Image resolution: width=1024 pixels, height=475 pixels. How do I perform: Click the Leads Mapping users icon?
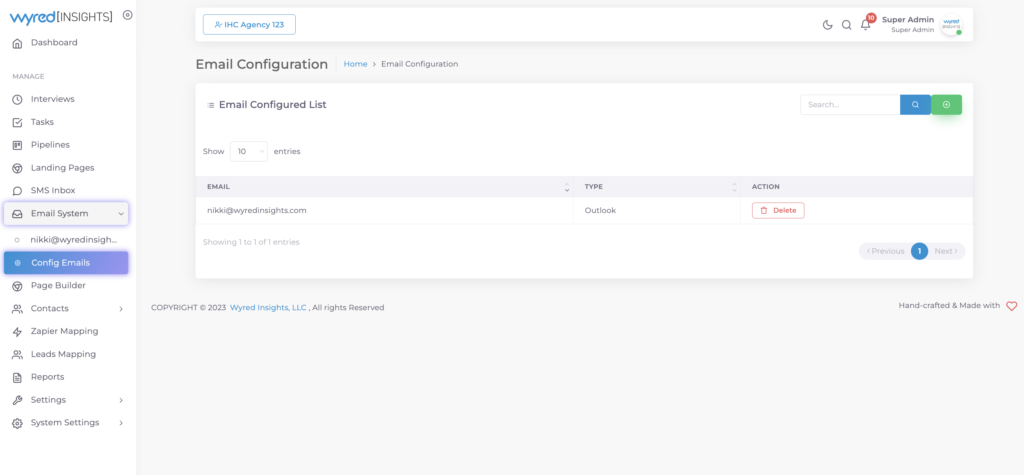18,354
